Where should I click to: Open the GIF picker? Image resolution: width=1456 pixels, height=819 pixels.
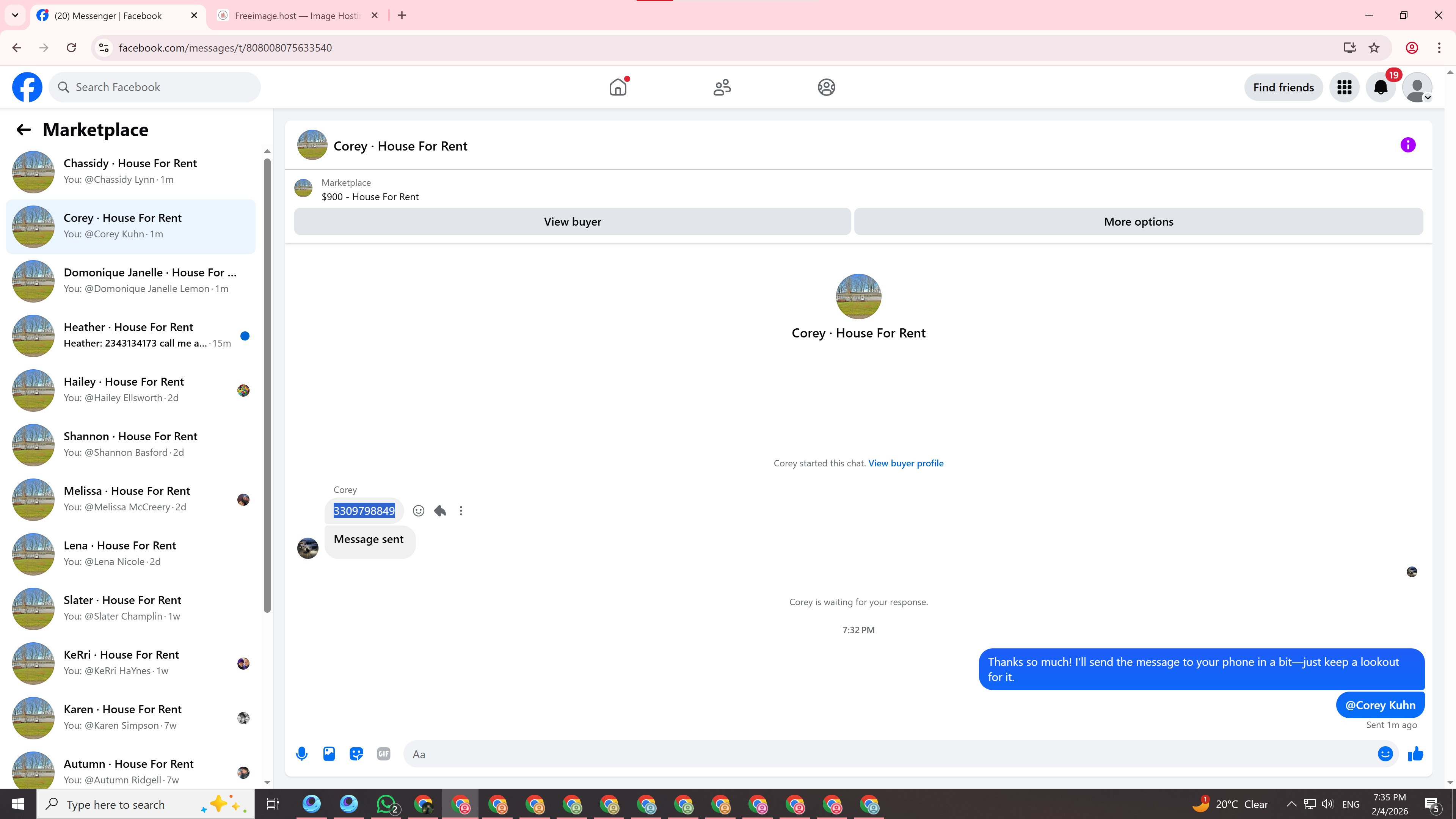click(x=383, y=753)
